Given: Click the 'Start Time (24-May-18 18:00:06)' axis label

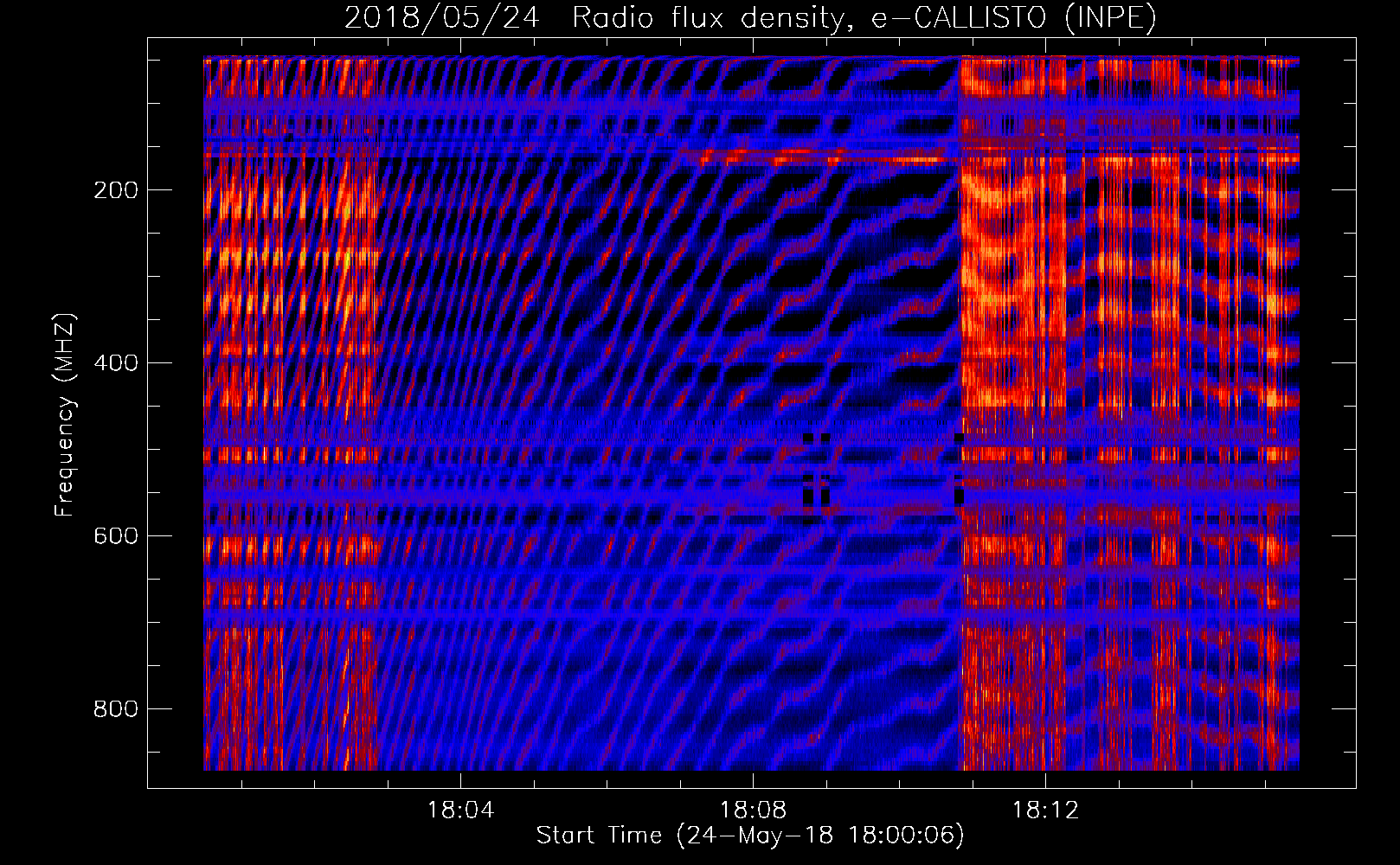Looking at the screenshot, I should tap(750, 836).
